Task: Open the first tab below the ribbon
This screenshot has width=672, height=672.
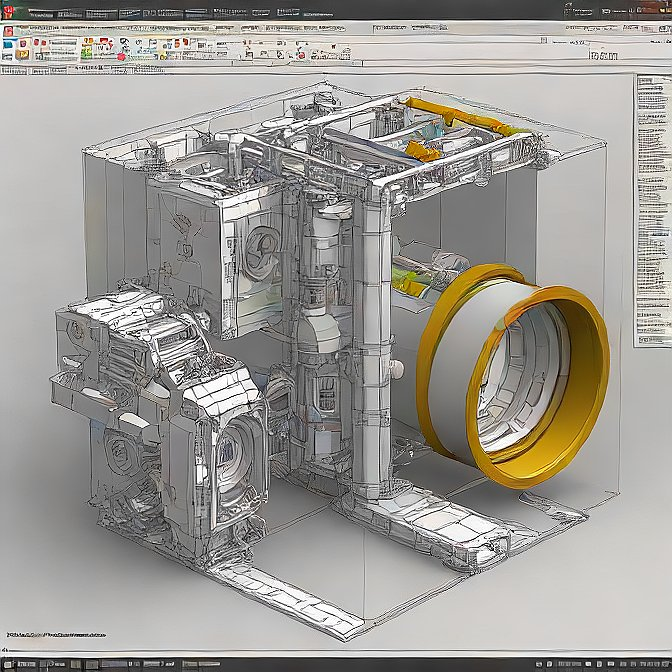Action: [14, 70]
